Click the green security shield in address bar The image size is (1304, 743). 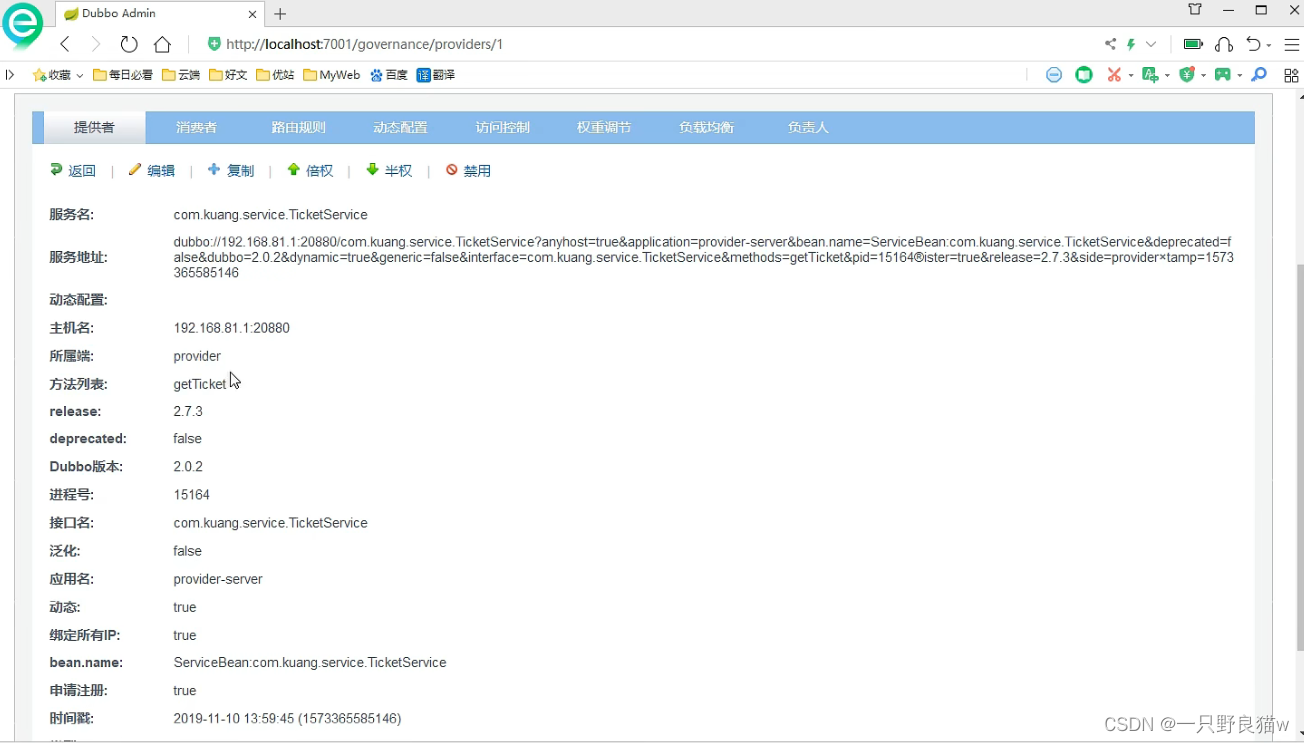[x=213, y=44]
